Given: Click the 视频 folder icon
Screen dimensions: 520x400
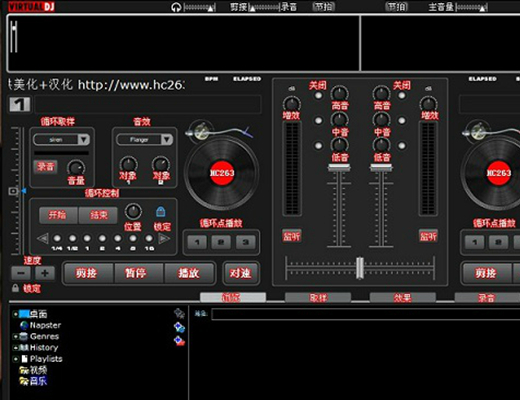Looking at the screenshot, I should 24,370.
